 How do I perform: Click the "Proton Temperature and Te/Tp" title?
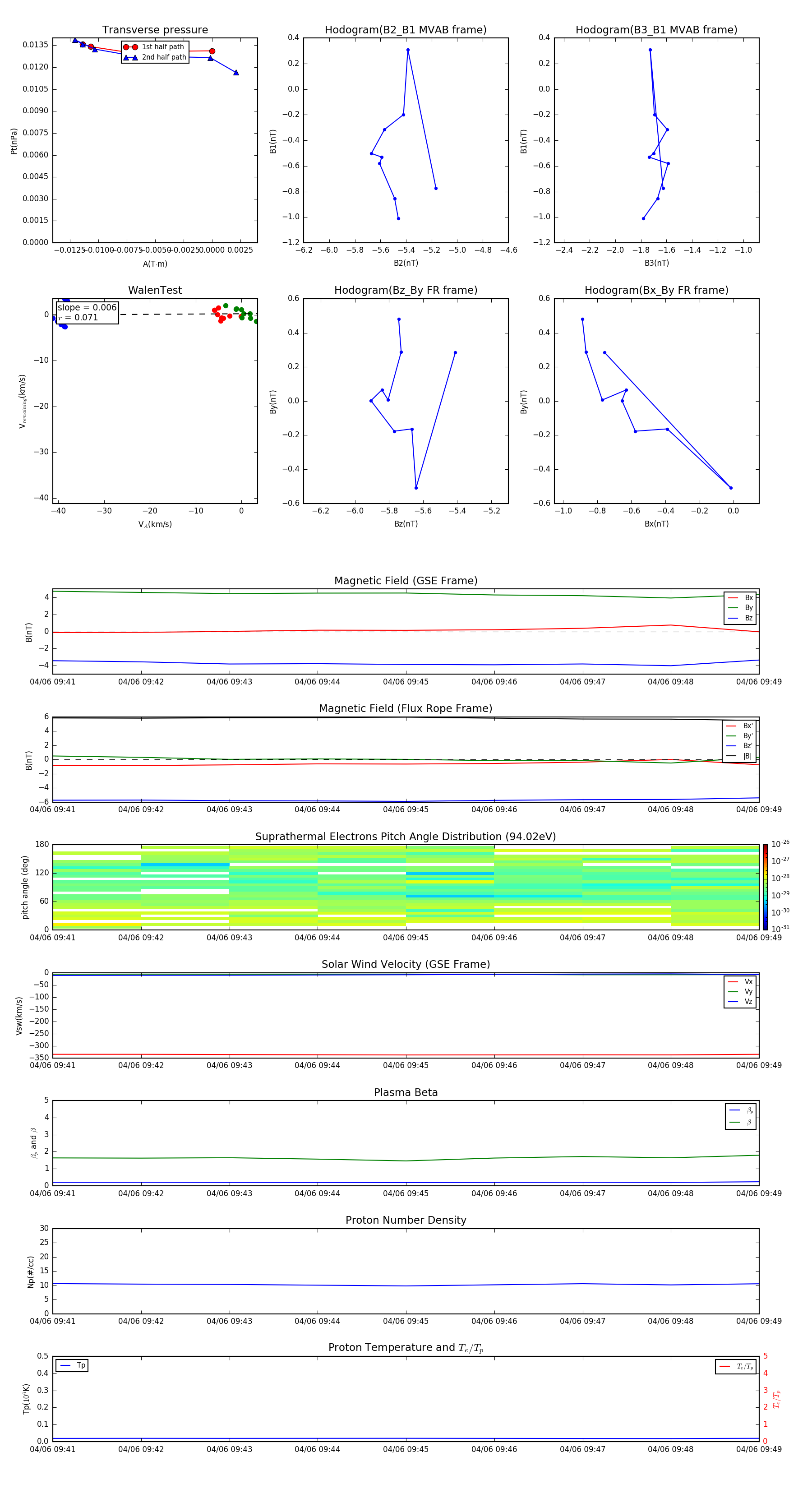406,1348
